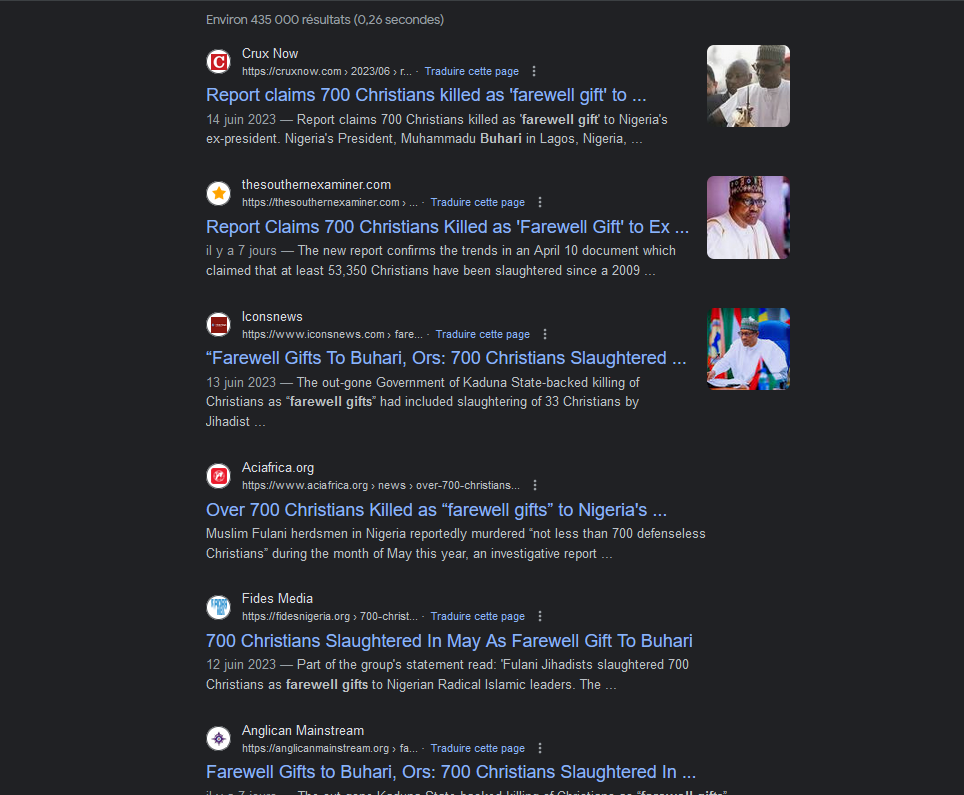Open thesouthernexaminer Buhari portrait thumbnail
Screen dimensions: 964x795
(x=748, y=218)
